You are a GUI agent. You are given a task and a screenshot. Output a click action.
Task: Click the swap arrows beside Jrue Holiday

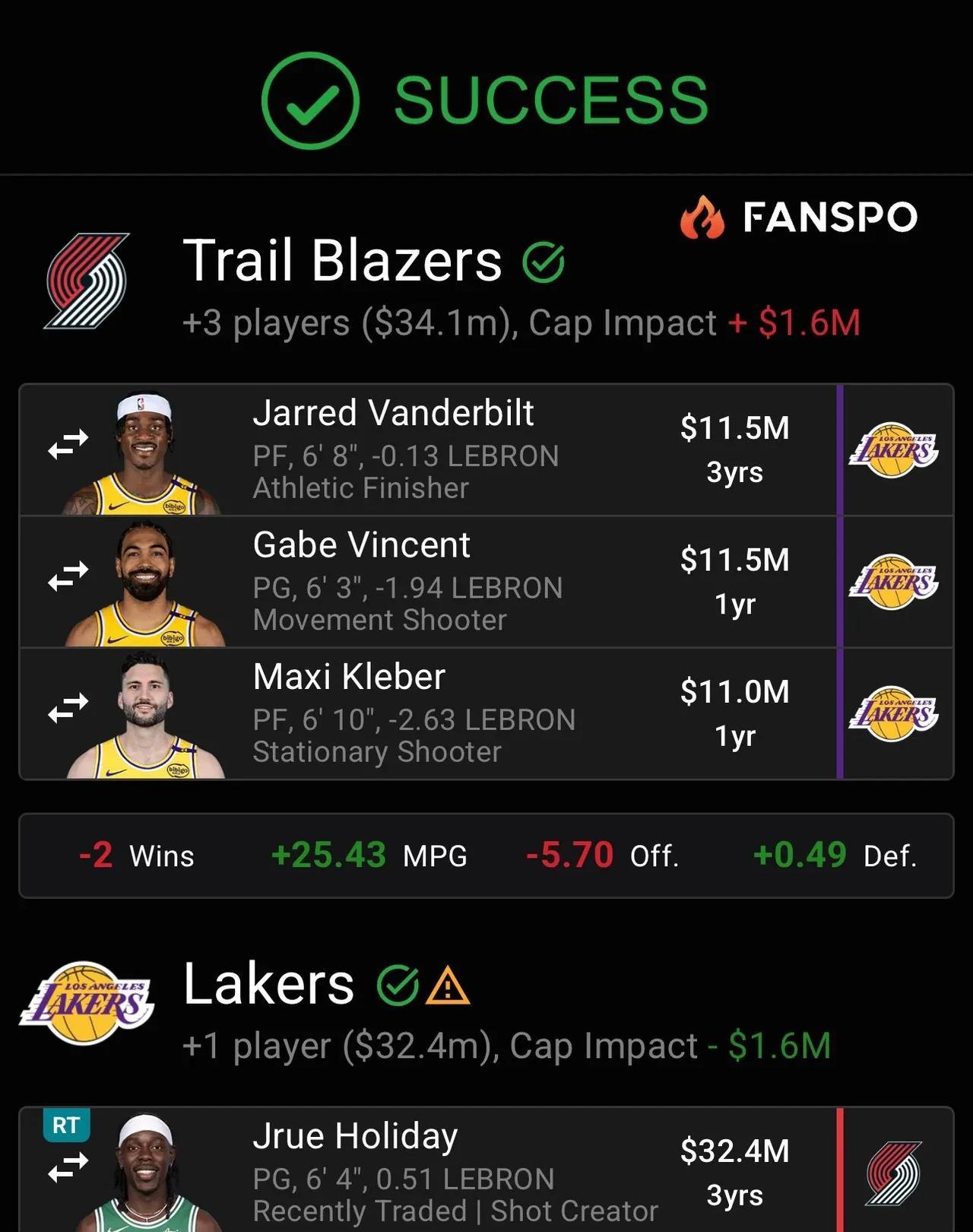click(68, 1168)
